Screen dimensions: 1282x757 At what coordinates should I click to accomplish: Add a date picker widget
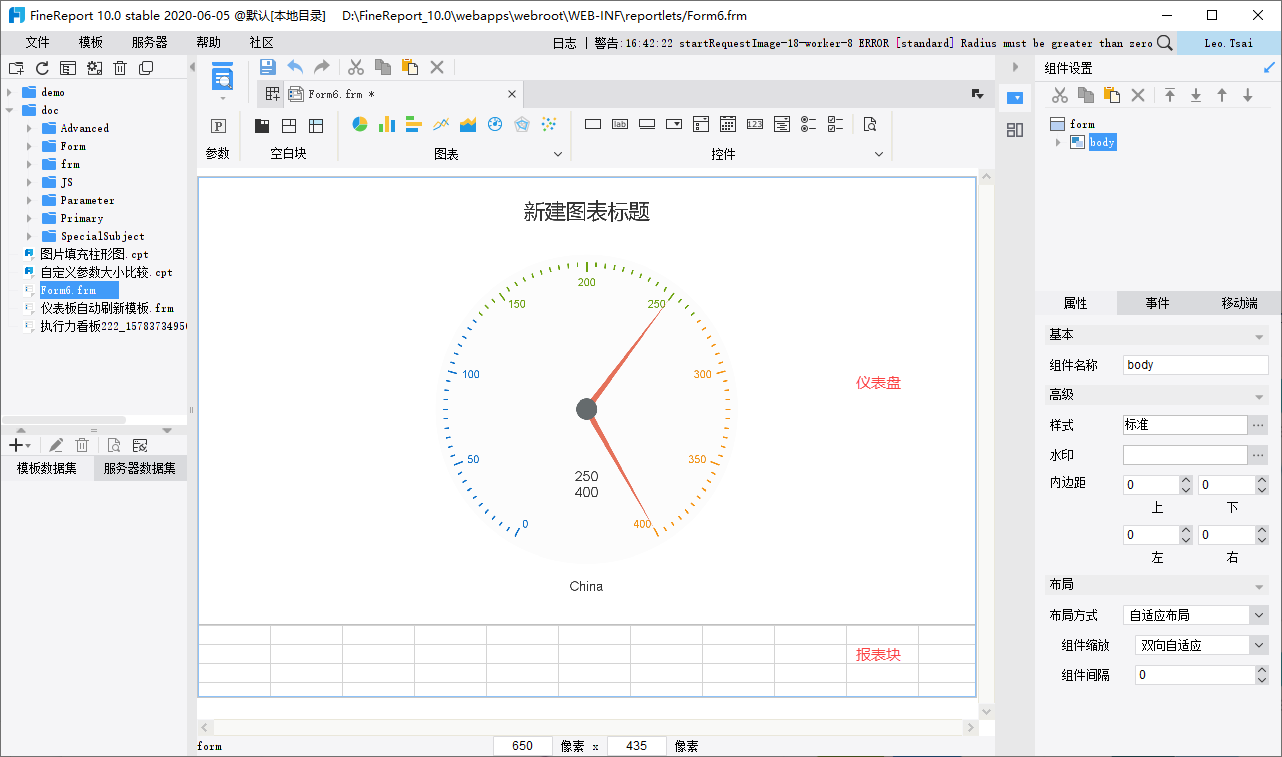(x=728, y=124)
